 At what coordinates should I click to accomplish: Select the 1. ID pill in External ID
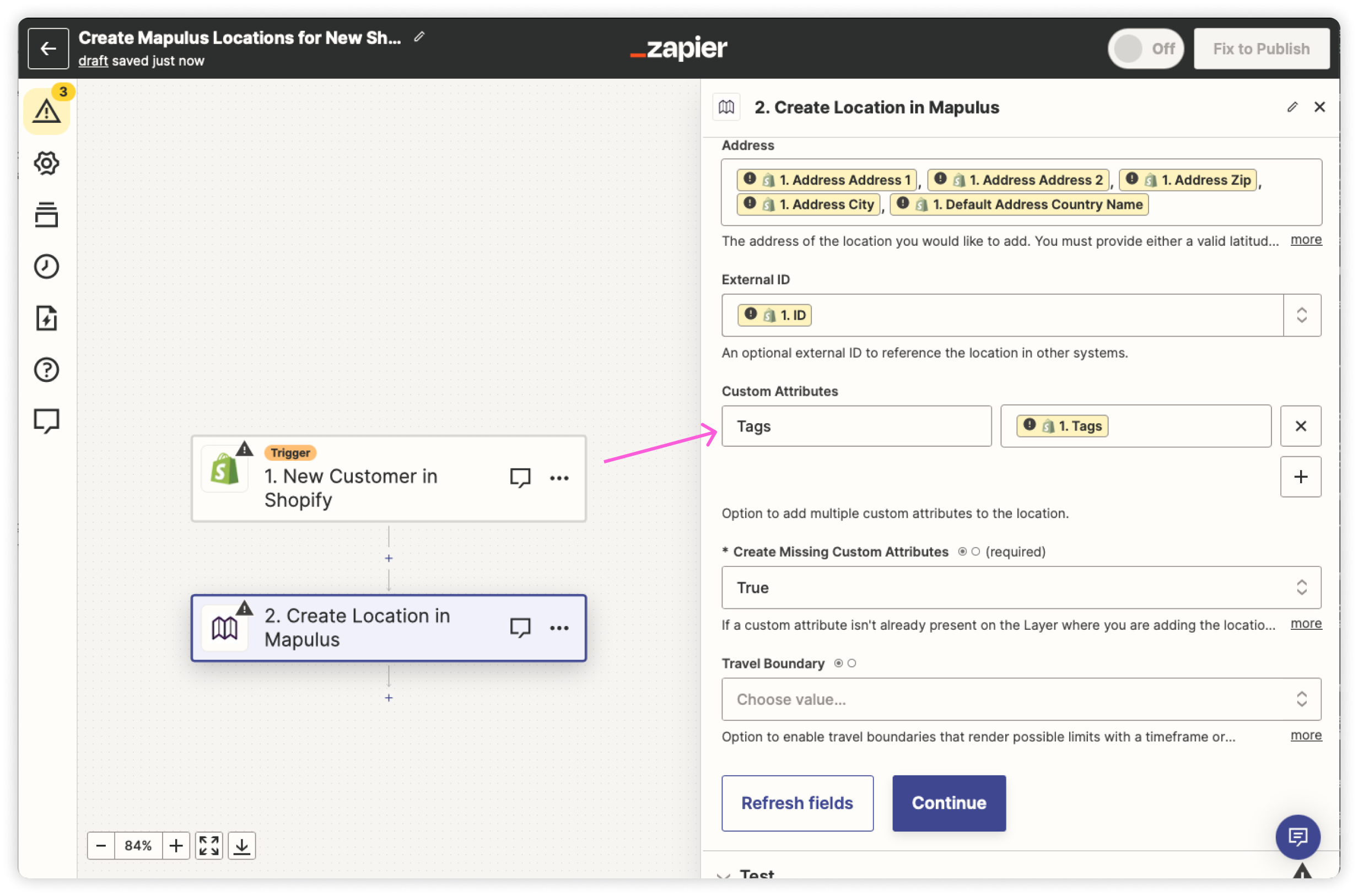(774, 315)
